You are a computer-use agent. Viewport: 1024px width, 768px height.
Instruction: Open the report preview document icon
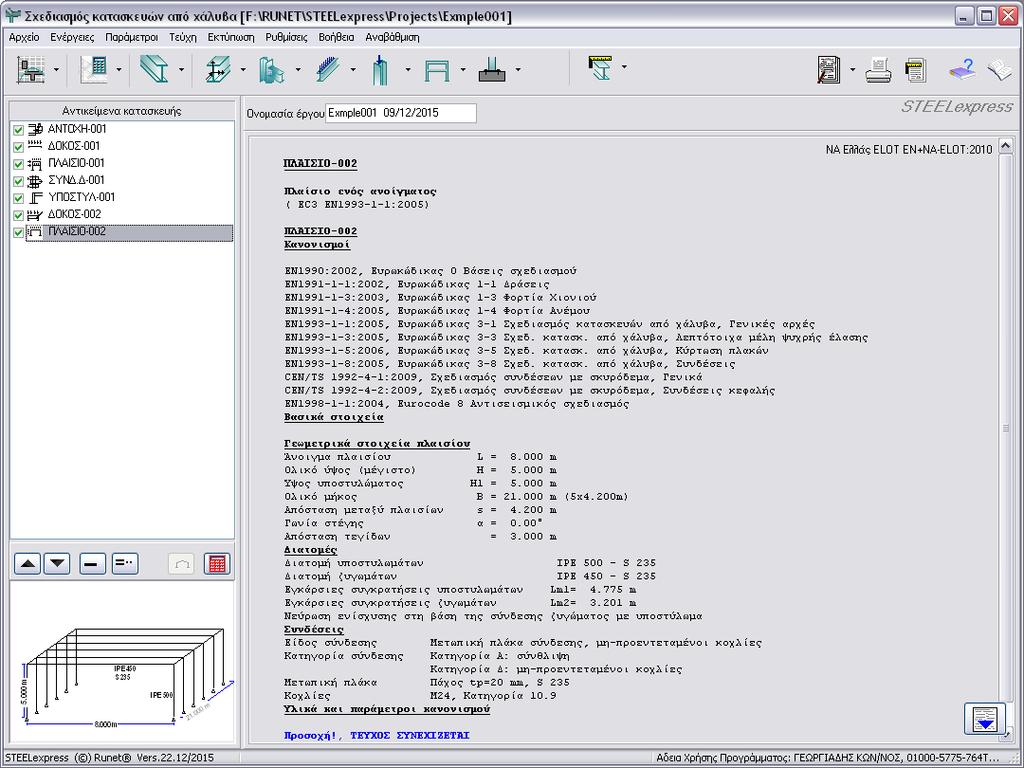829,69
